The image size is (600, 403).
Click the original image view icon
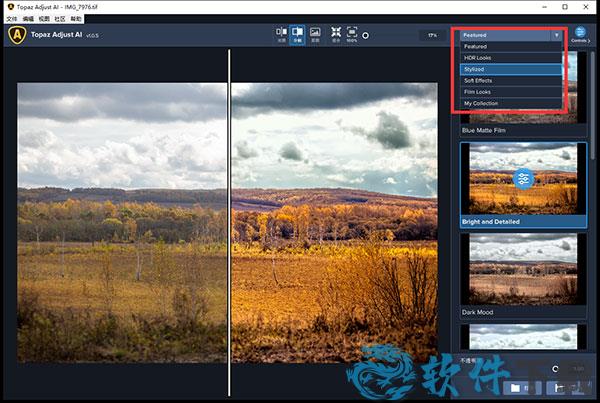coord(316,33)
